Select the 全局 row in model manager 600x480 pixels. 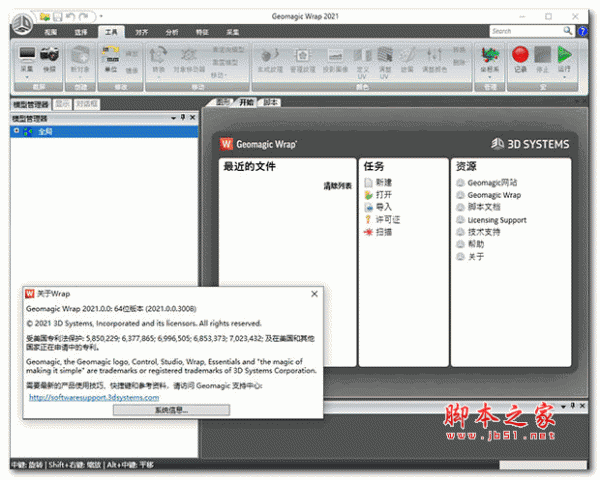point(104,131)
